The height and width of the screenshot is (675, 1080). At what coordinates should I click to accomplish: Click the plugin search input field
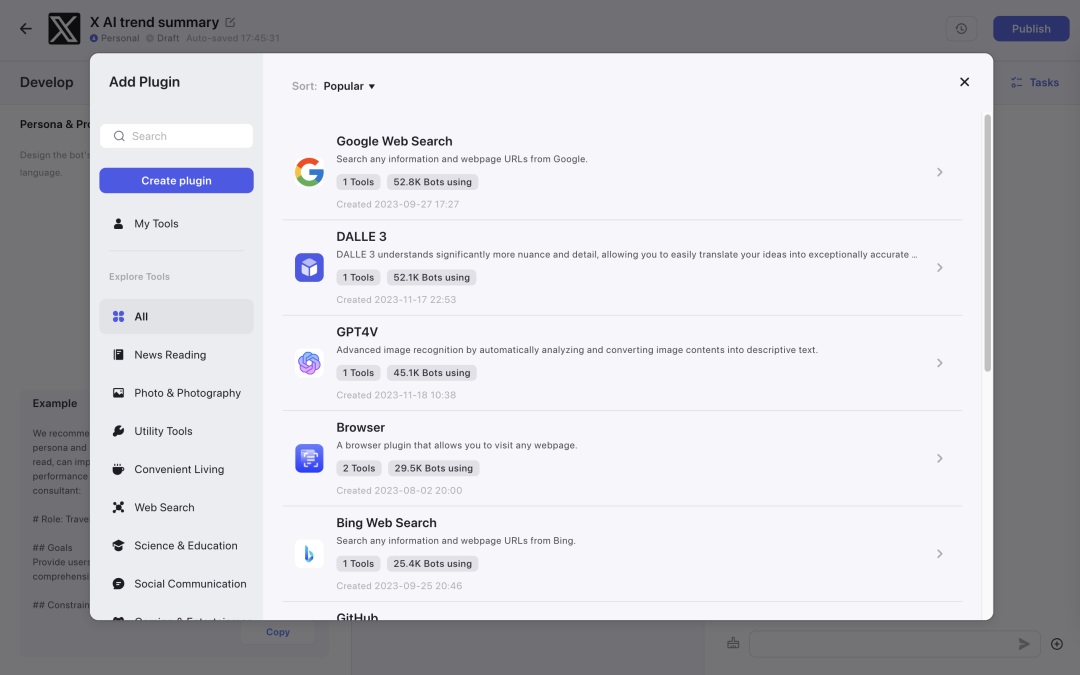pyautogui.click(x=185, y=136)
